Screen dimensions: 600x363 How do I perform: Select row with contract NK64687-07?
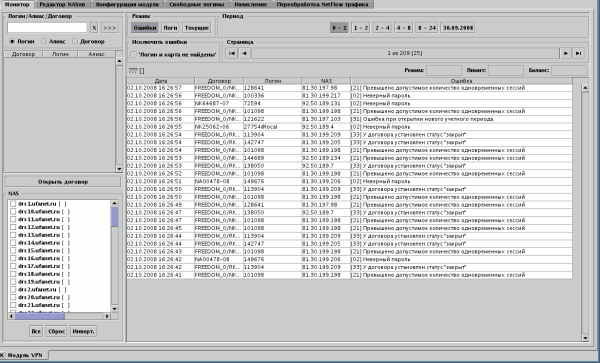point(349,104)
